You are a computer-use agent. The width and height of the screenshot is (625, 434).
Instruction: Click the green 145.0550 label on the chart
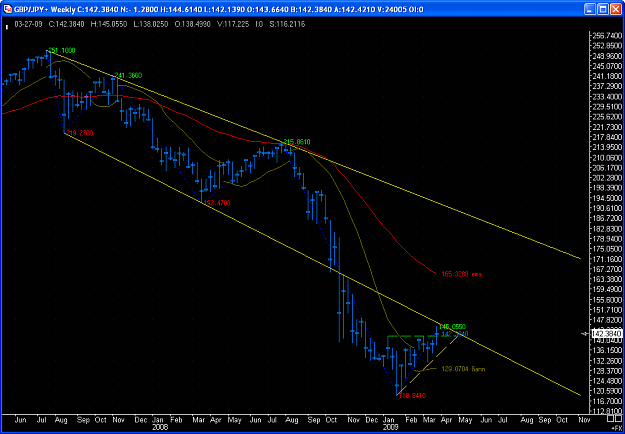click(452, 326)
